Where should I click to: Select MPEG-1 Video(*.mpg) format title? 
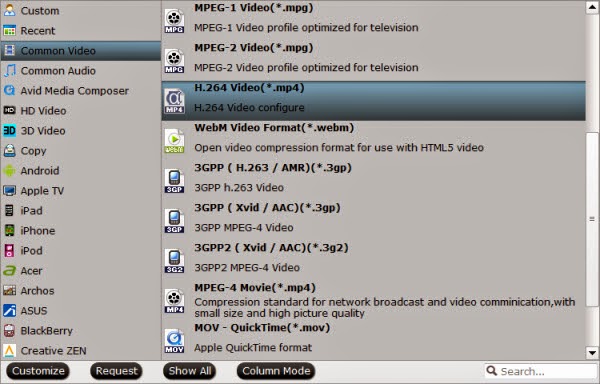pos(253,8)
